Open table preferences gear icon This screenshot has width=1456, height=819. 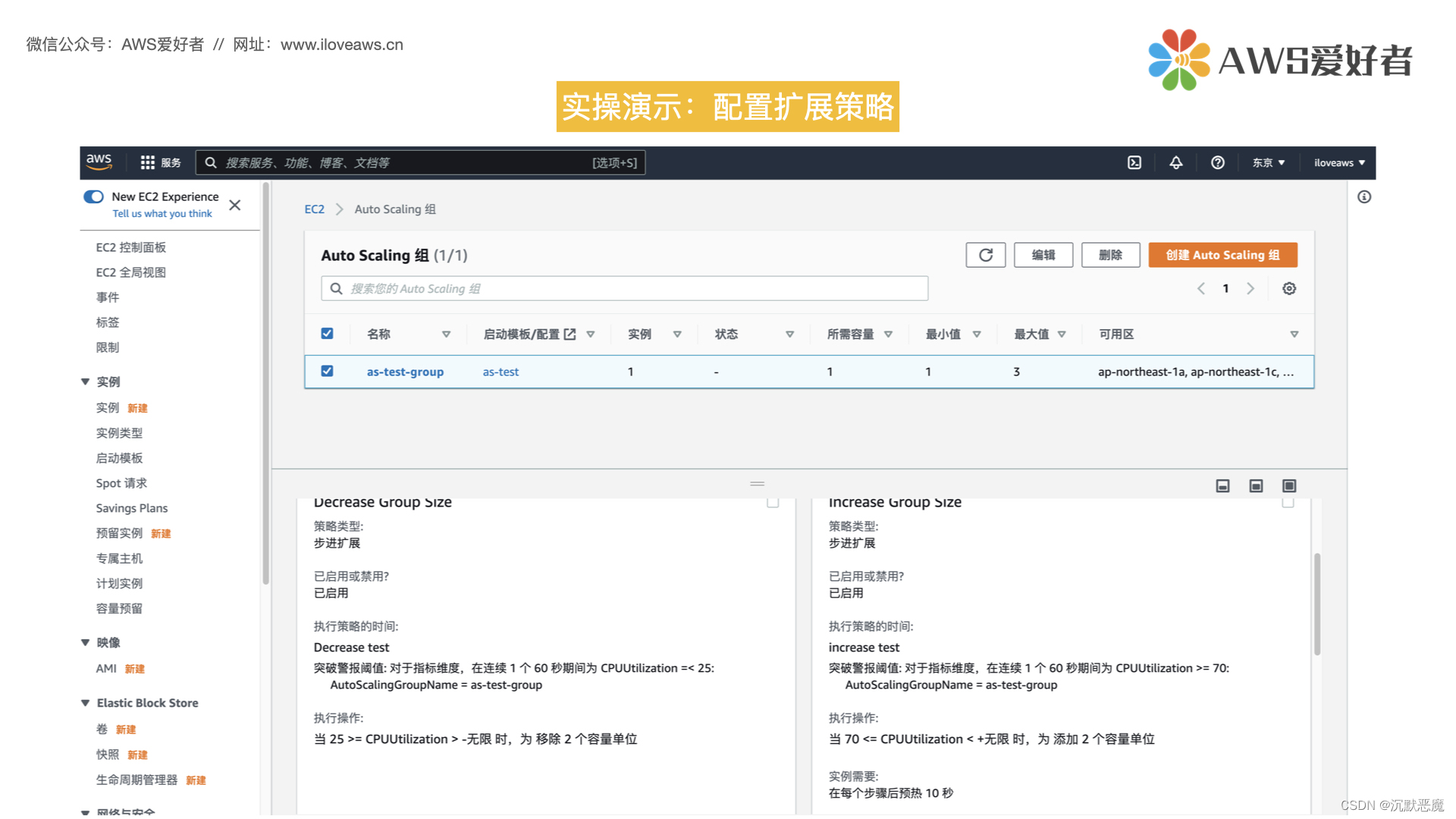pyautogui.click(x=1289, y=288)
